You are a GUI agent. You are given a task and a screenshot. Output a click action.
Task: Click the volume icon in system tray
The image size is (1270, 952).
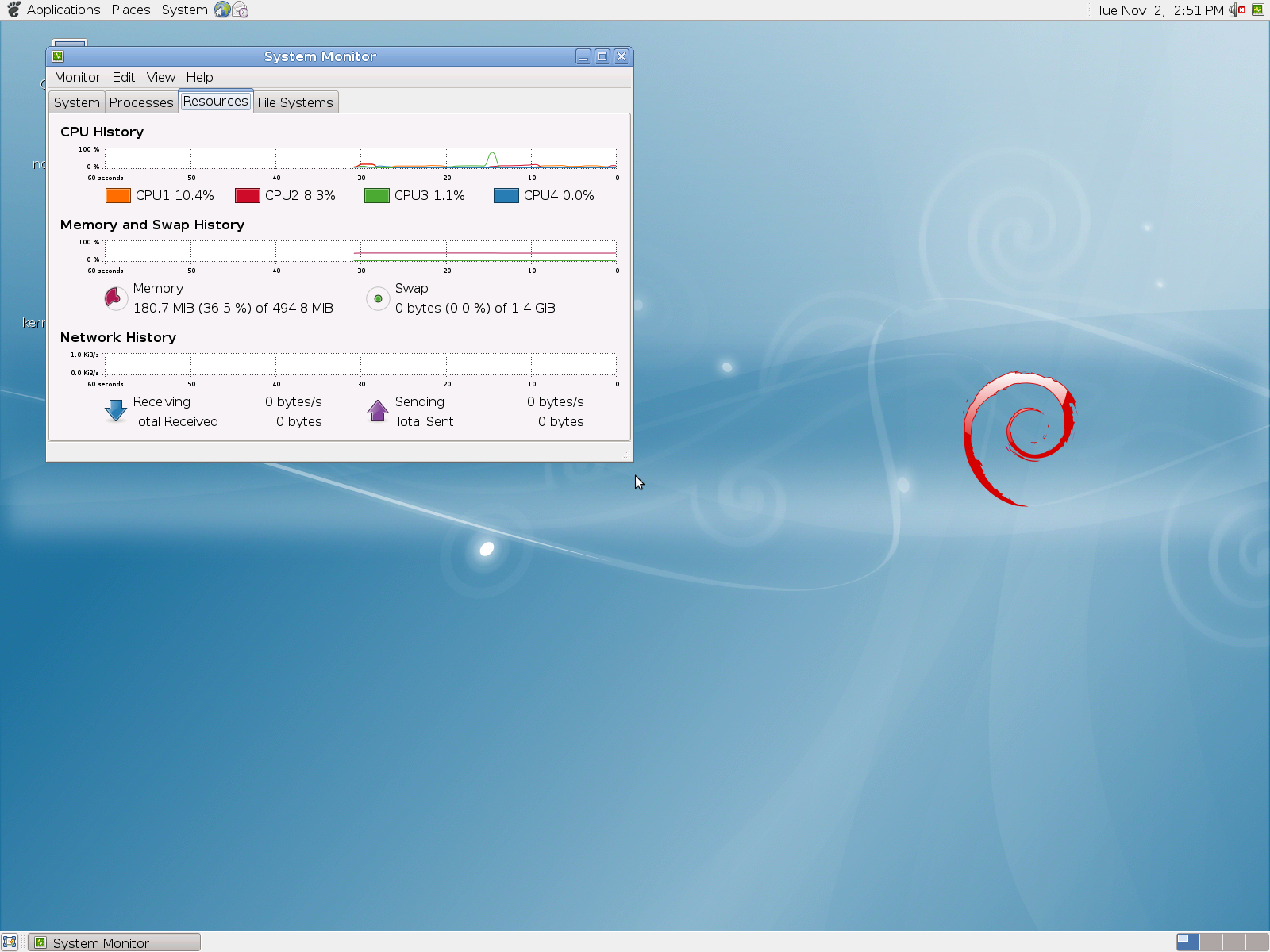tap(1237, 10)
